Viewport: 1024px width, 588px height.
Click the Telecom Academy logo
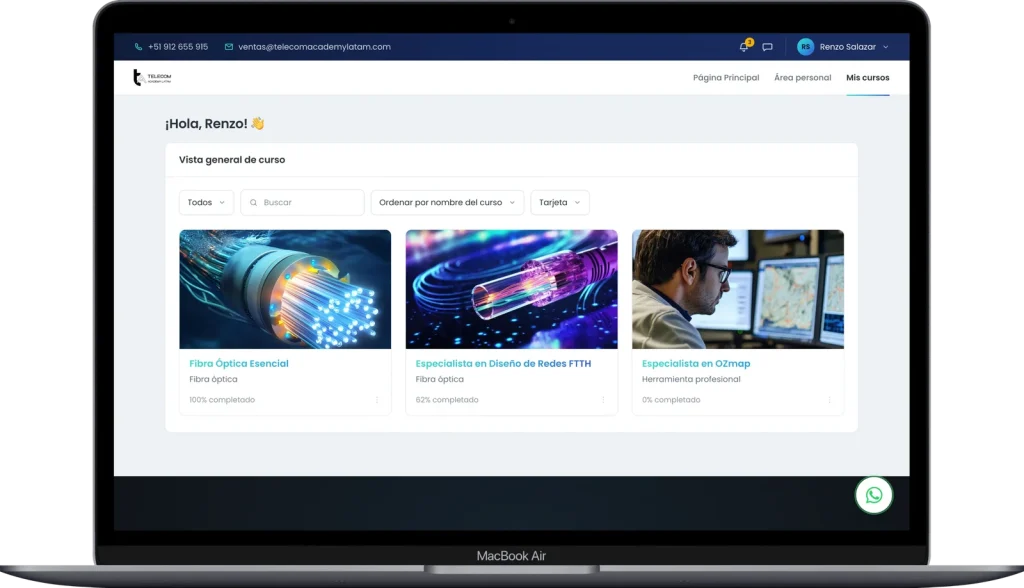click(x=152, y=78)
